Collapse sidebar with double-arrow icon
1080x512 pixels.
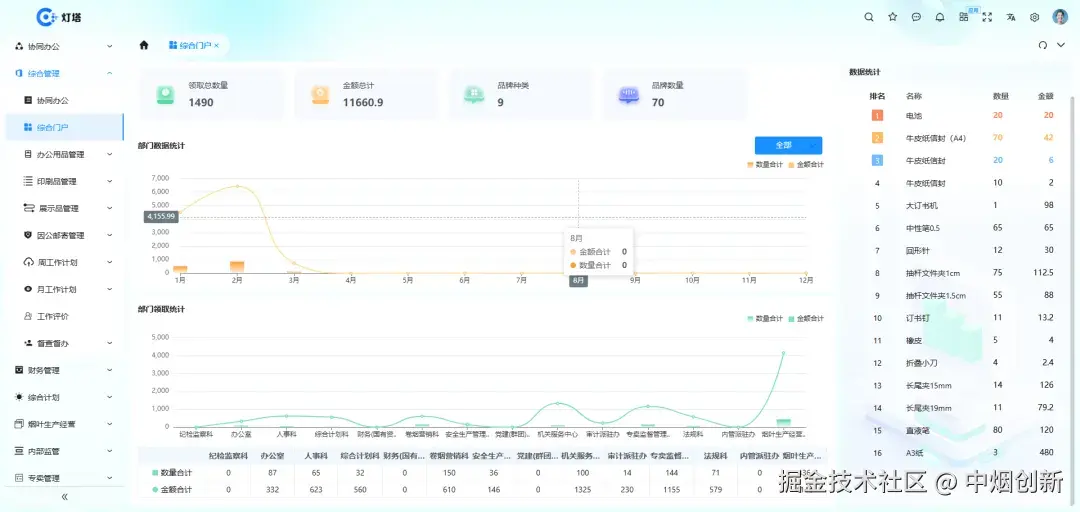pyautogui.click(x=65, y=496)
